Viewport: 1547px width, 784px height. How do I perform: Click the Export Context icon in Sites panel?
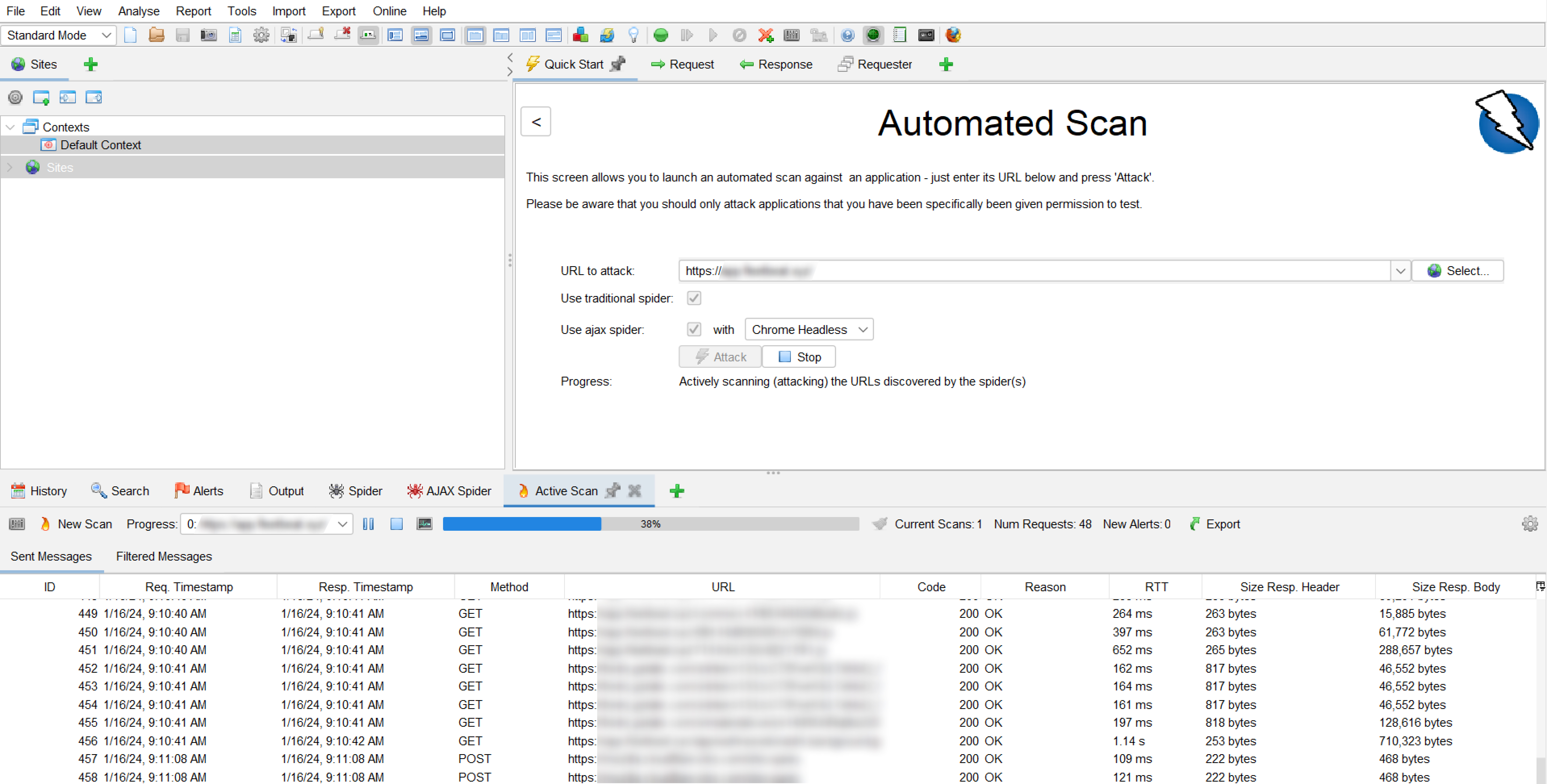94,97
